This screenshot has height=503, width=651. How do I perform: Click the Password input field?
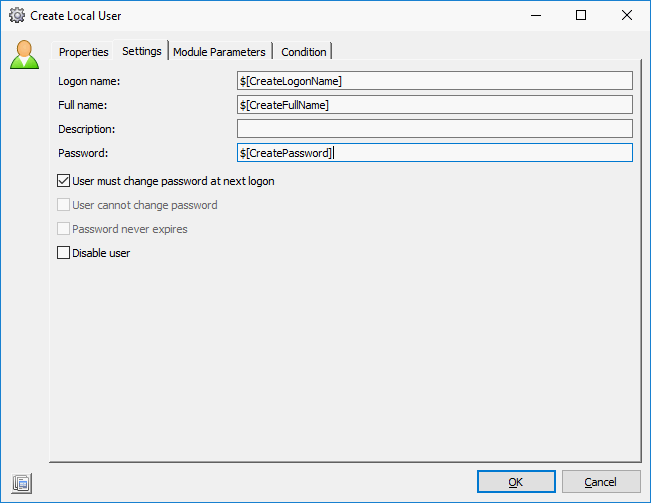[434, 153]
